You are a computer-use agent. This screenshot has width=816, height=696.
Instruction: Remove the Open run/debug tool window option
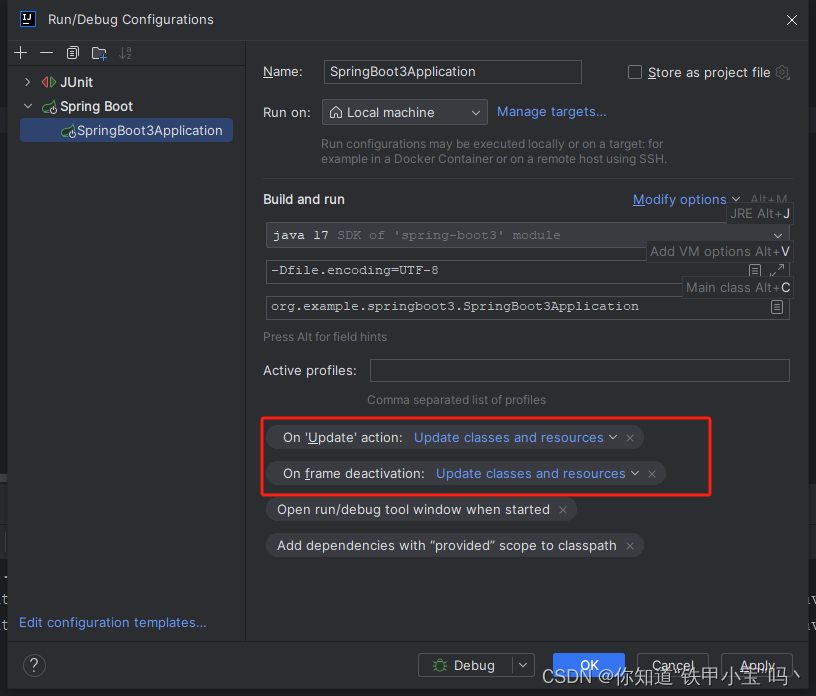coord(563,510)
